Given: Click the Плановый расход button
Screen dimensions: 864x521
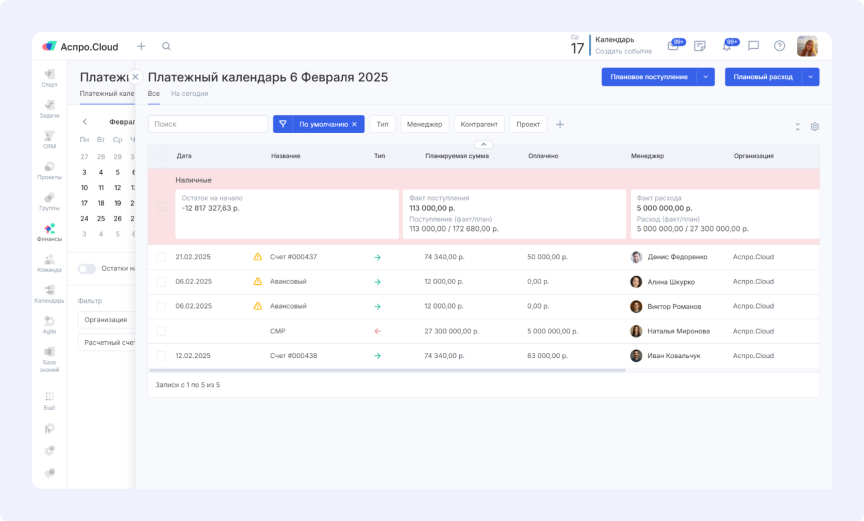Looking at the screenshot, I should (762, 77).
